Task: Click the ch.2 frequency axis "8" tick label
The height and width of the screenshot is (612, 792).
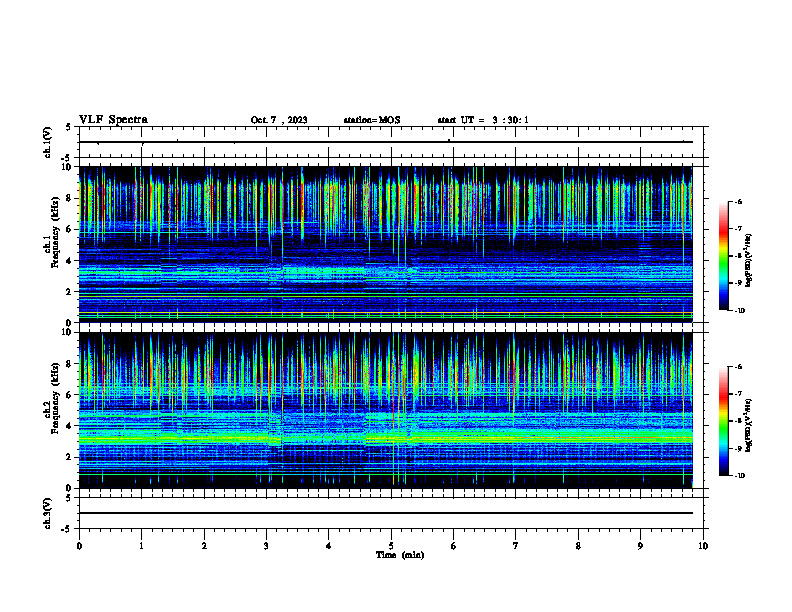Action: [x=70, y=364]
